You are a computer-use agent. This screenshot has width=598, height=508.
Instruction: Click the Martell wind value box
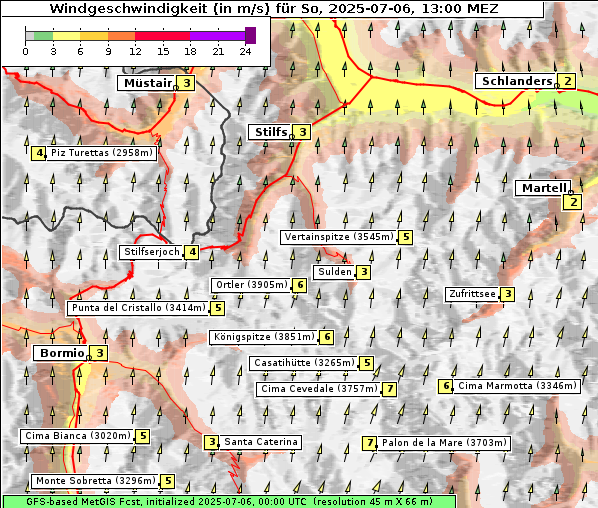(573, 202)
